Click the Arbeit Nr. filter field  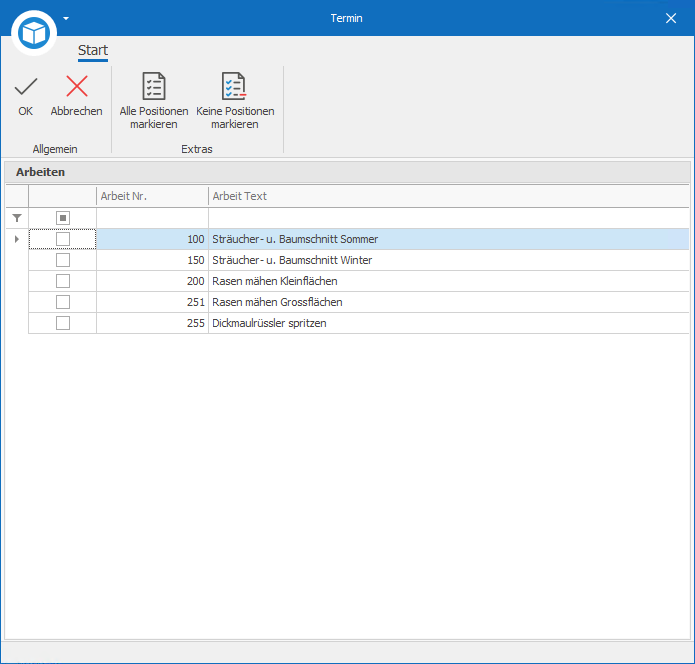click(152, 218)
